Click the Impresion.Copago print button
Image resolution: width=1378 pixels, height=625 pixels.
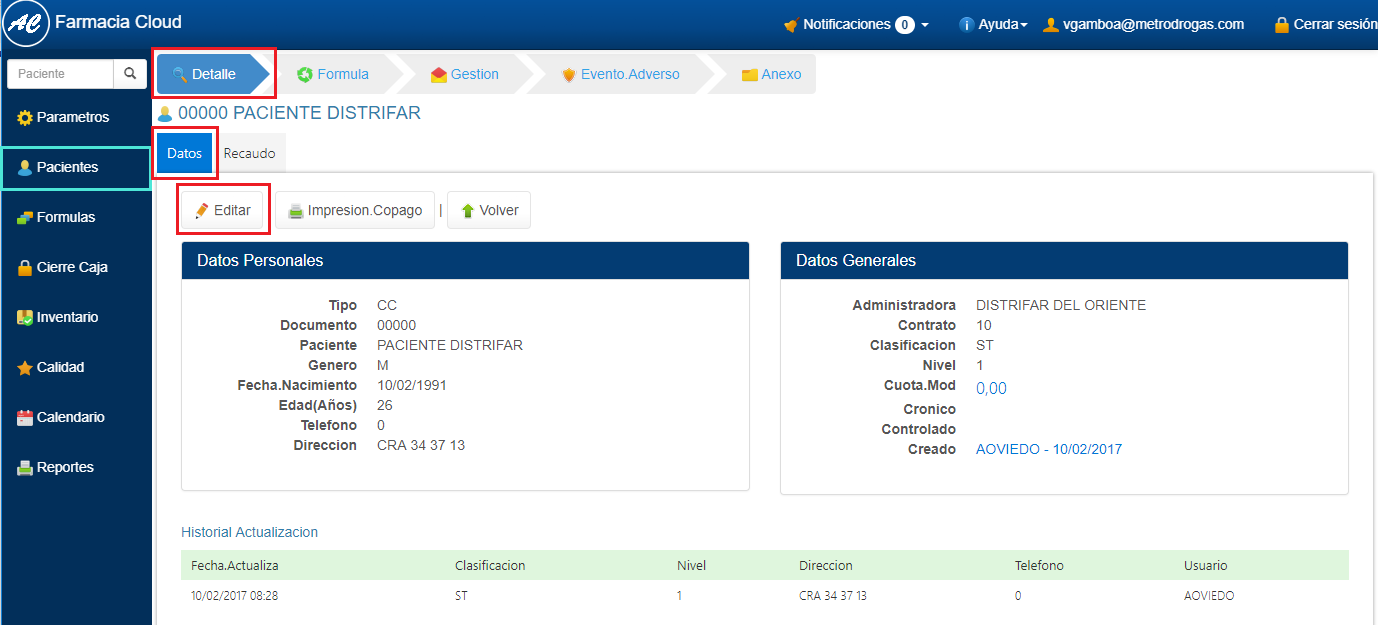355,211
